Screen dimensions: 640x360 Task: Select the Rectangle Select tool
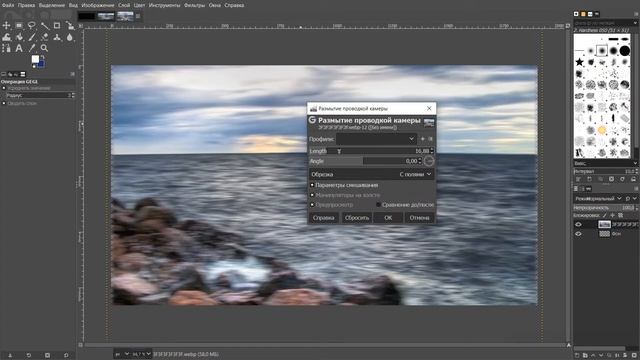(19, 25)
